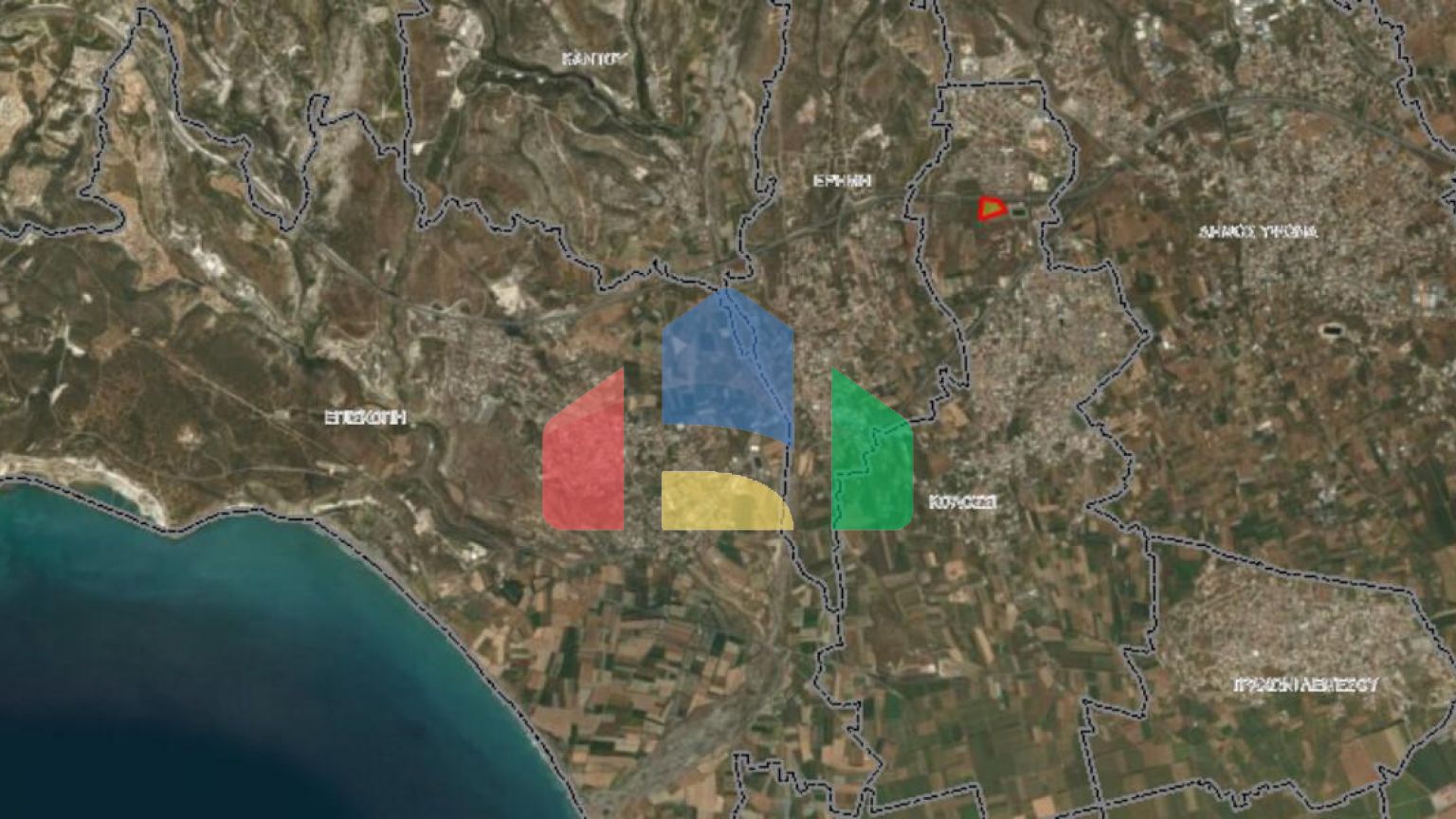The height and width of the screenshot is (819, 1456).
Task: Click the ΤΡΑΧΩΝΙ ΛΕΜΕΣΟΥ map label
Action: pos(1305,684)
